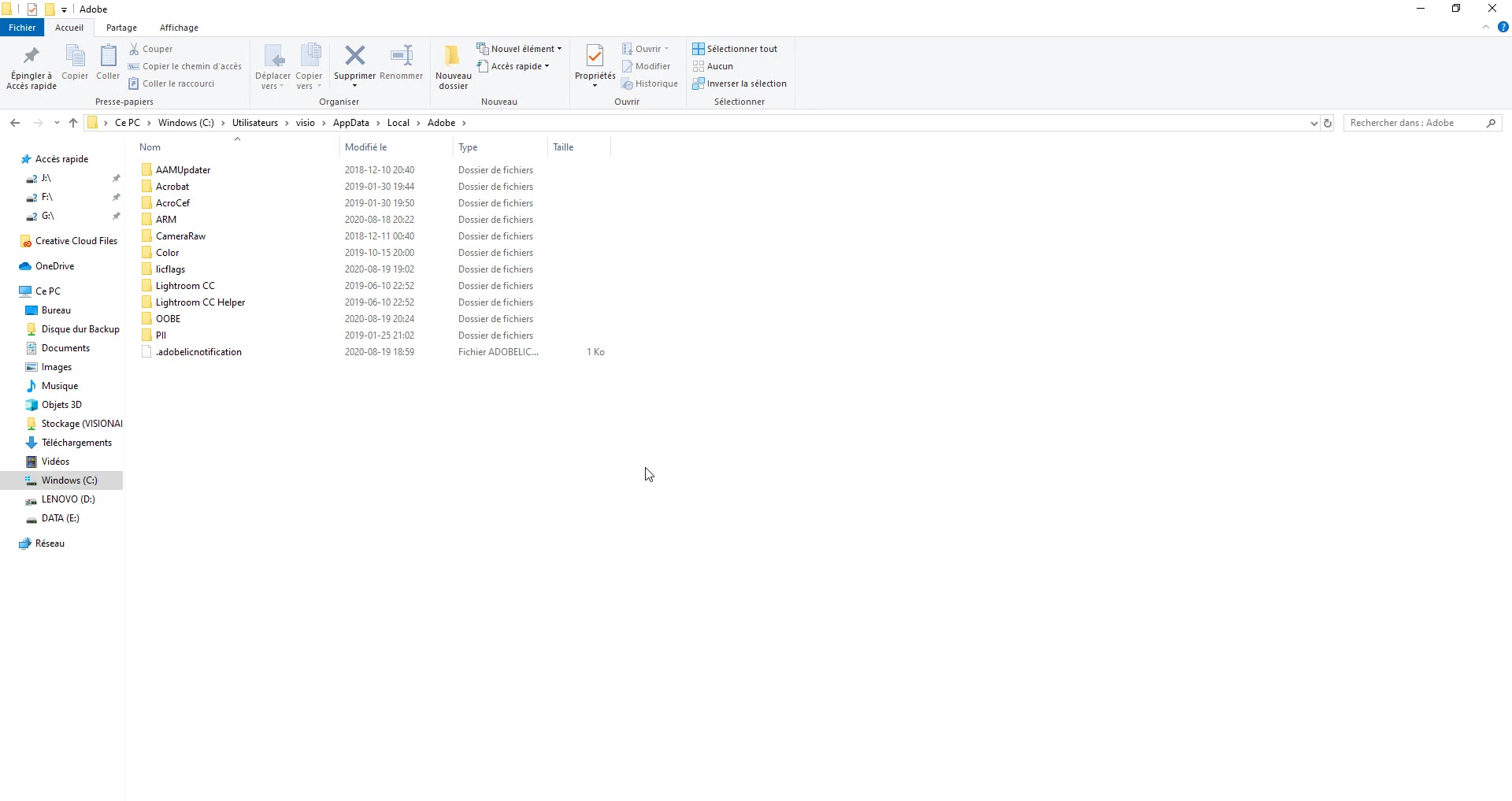This screenshot has width=1512, height=801.
Task: Open the Quick Access Toolbar customize dropdown
Action: click(x=64, y=9)
